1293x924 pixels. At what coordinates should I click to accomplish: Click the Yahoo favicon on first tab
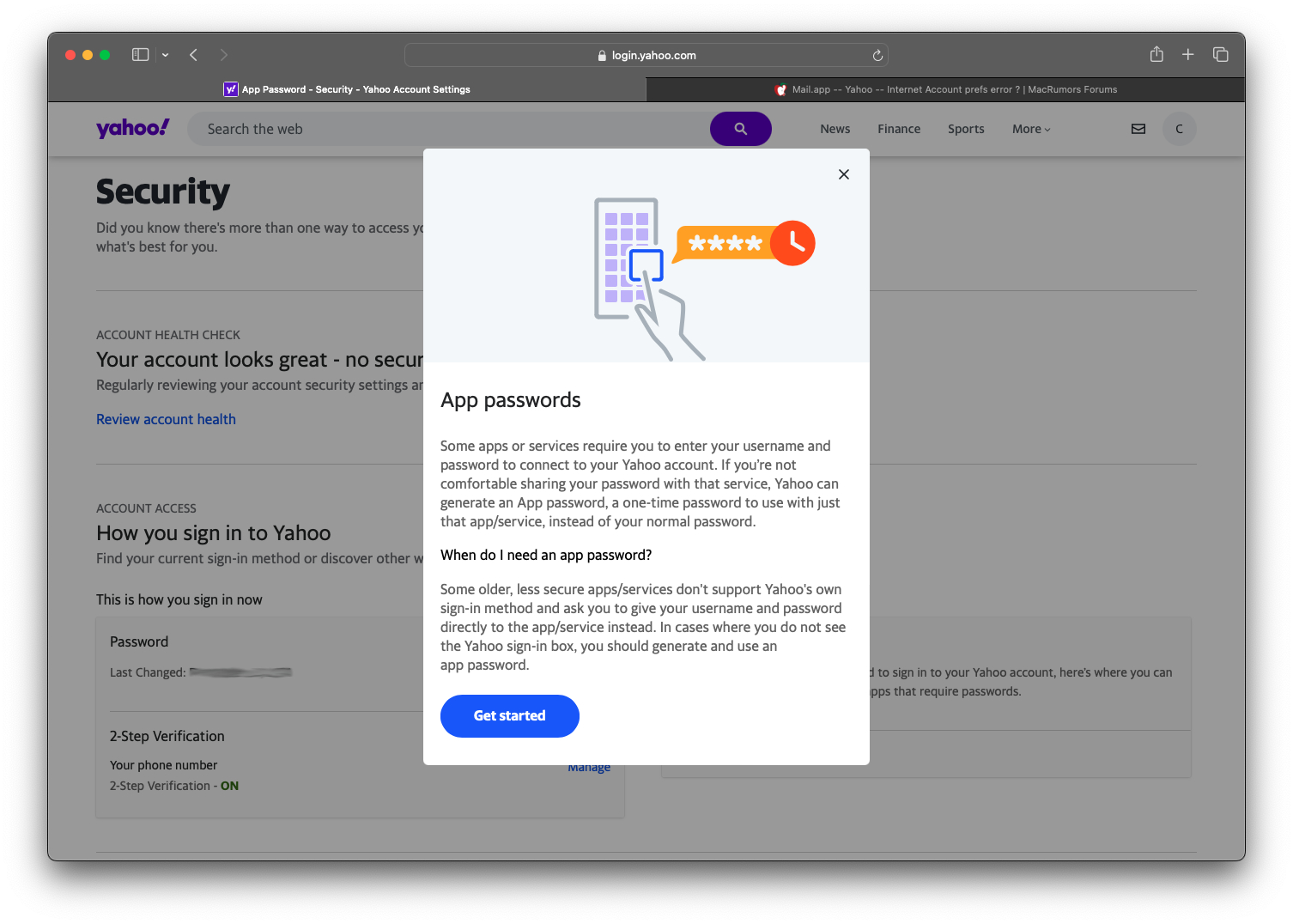coord(231,89)
